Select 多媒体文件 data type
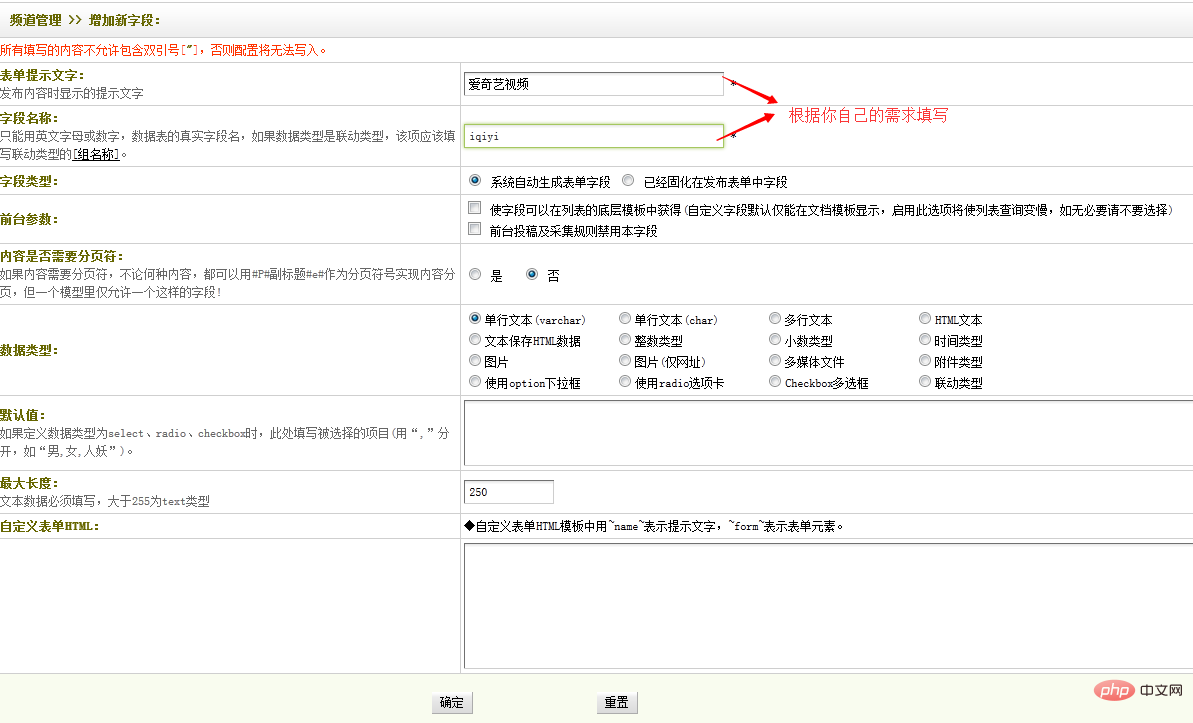Viewport: 1193px width, 723px height. click(x=775, y=361)
